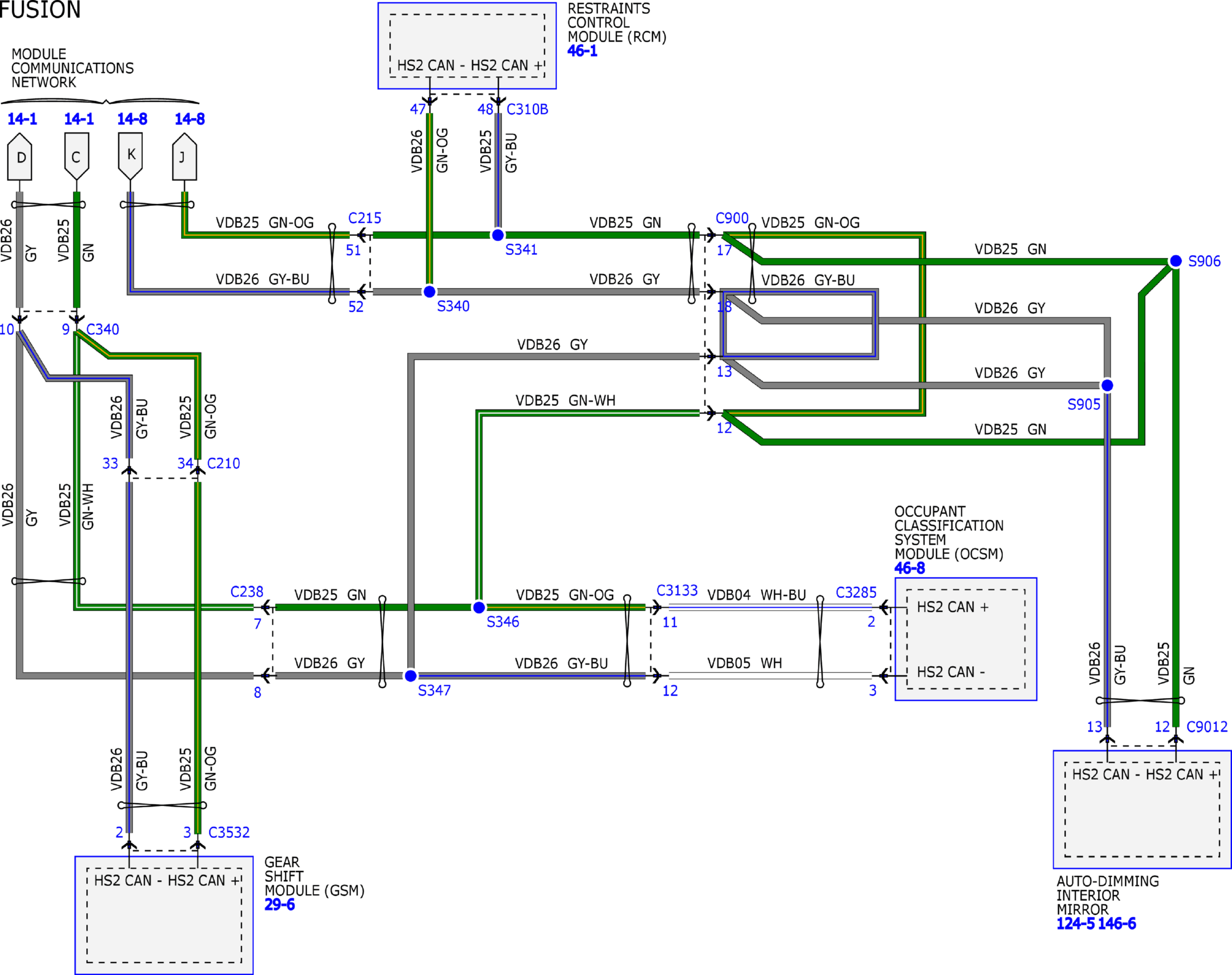
Task: Click pin number 33 left of C210
Action: pos(110,464)
